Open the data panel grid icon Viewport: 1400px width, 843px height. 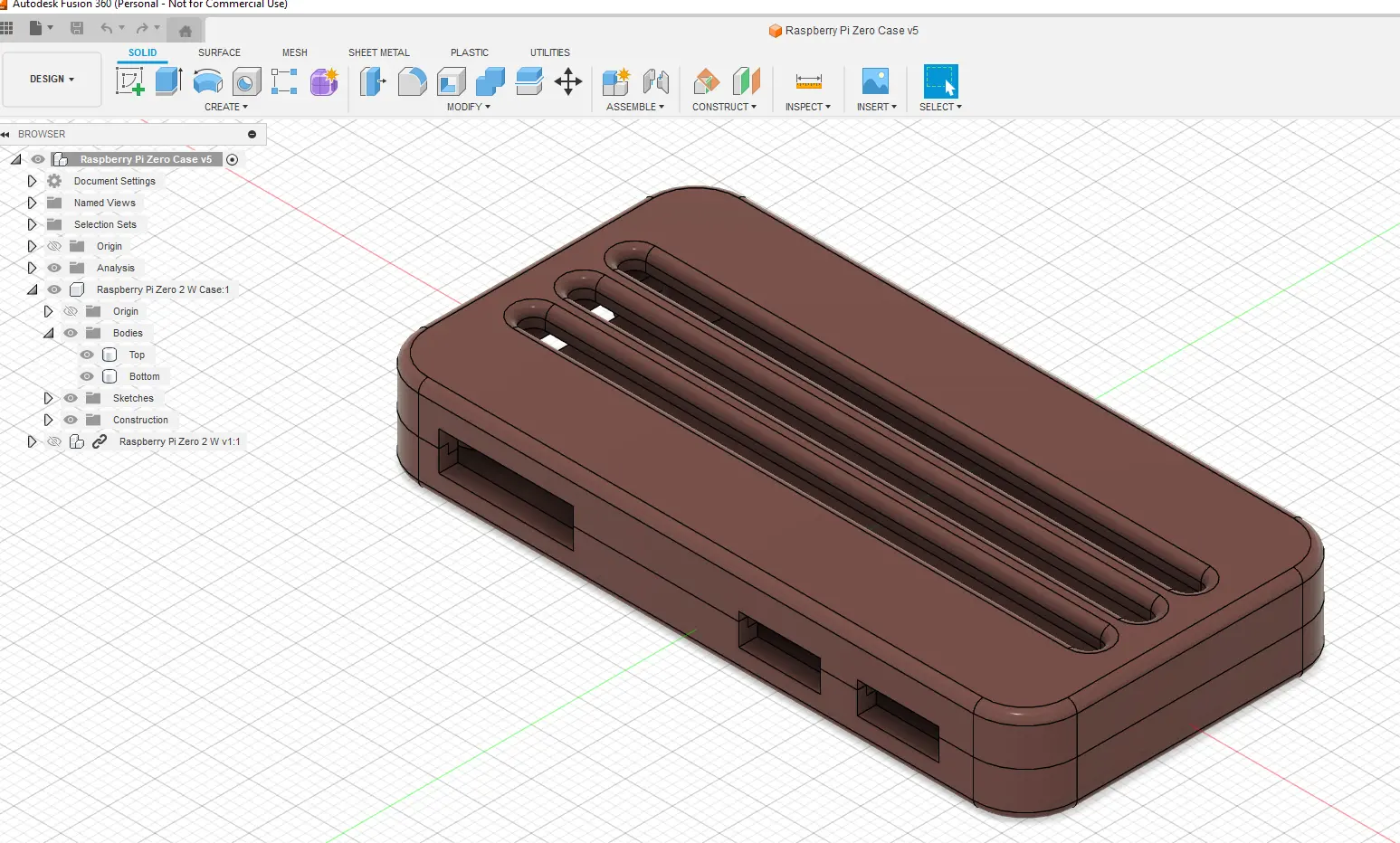pyautogui.click(x=6, y=28)
